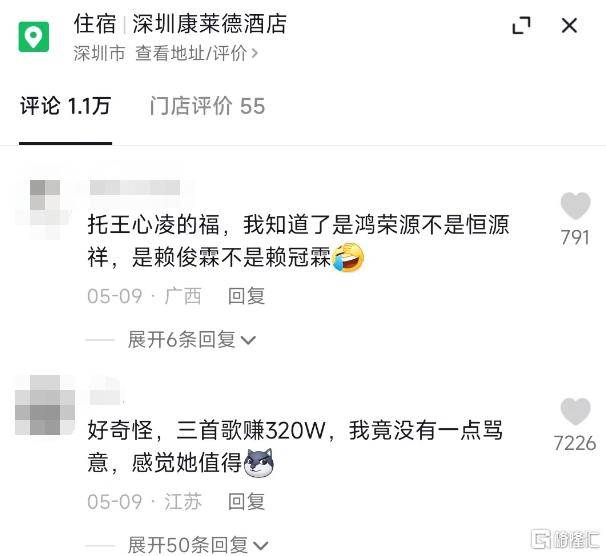Reply to the 江苏 comment
Image resolution: width=606 pixels, height=556 pixels.
(246, 502)
